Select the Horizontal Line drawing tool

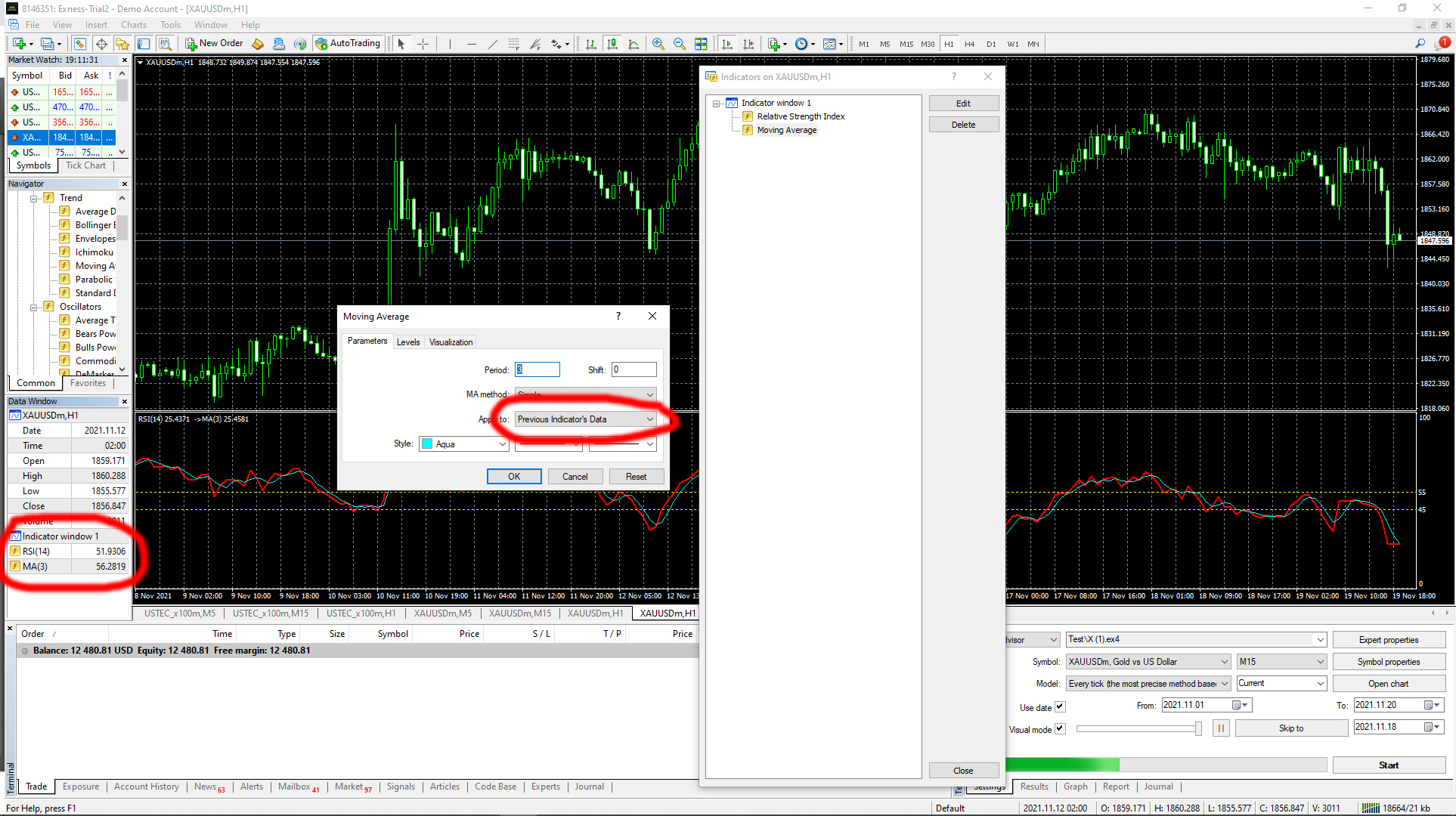click(x=472, y=44)
